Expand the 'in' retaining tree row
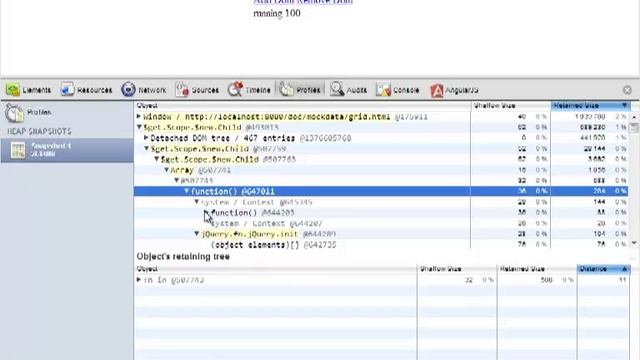 pyautogui.click(x=139, y=280)
